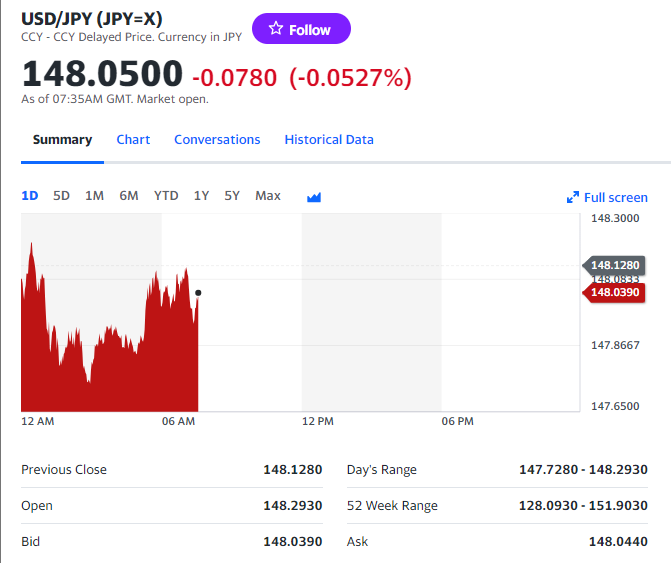Show the YTD chart range
Screen dimensions: 671x563
(x=166, y=196)
